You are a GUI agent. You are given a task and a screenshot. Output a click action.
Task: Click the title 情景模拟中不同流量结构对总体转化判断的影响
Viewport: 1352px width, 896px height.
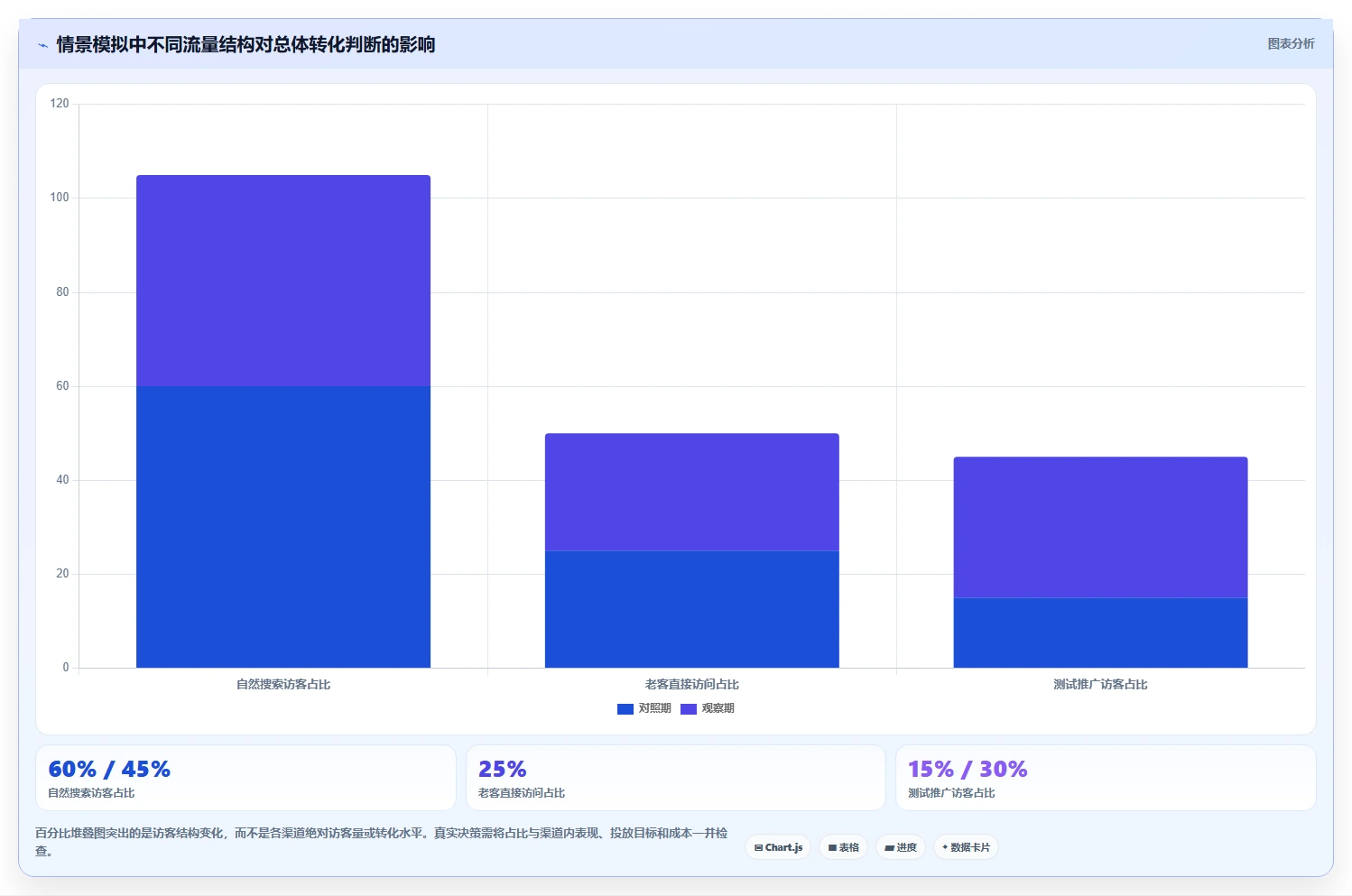coord(245,44)
